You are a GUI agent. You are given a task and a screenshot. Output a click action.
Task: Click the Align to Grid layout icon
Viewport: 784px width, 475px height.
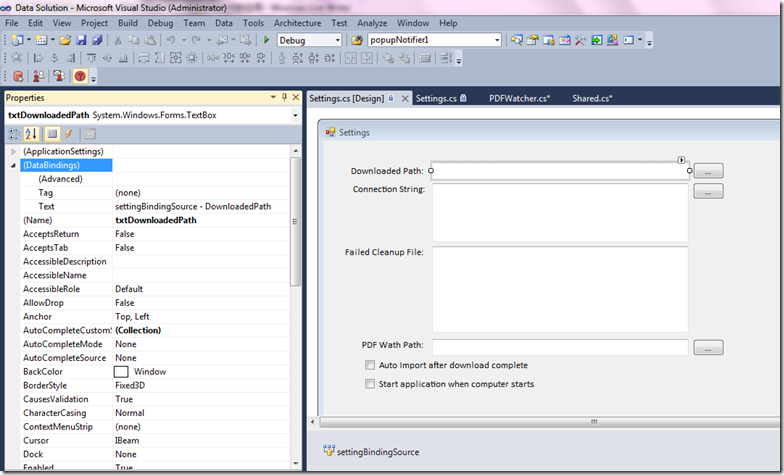pyautogui.click(x=17, y=58)
